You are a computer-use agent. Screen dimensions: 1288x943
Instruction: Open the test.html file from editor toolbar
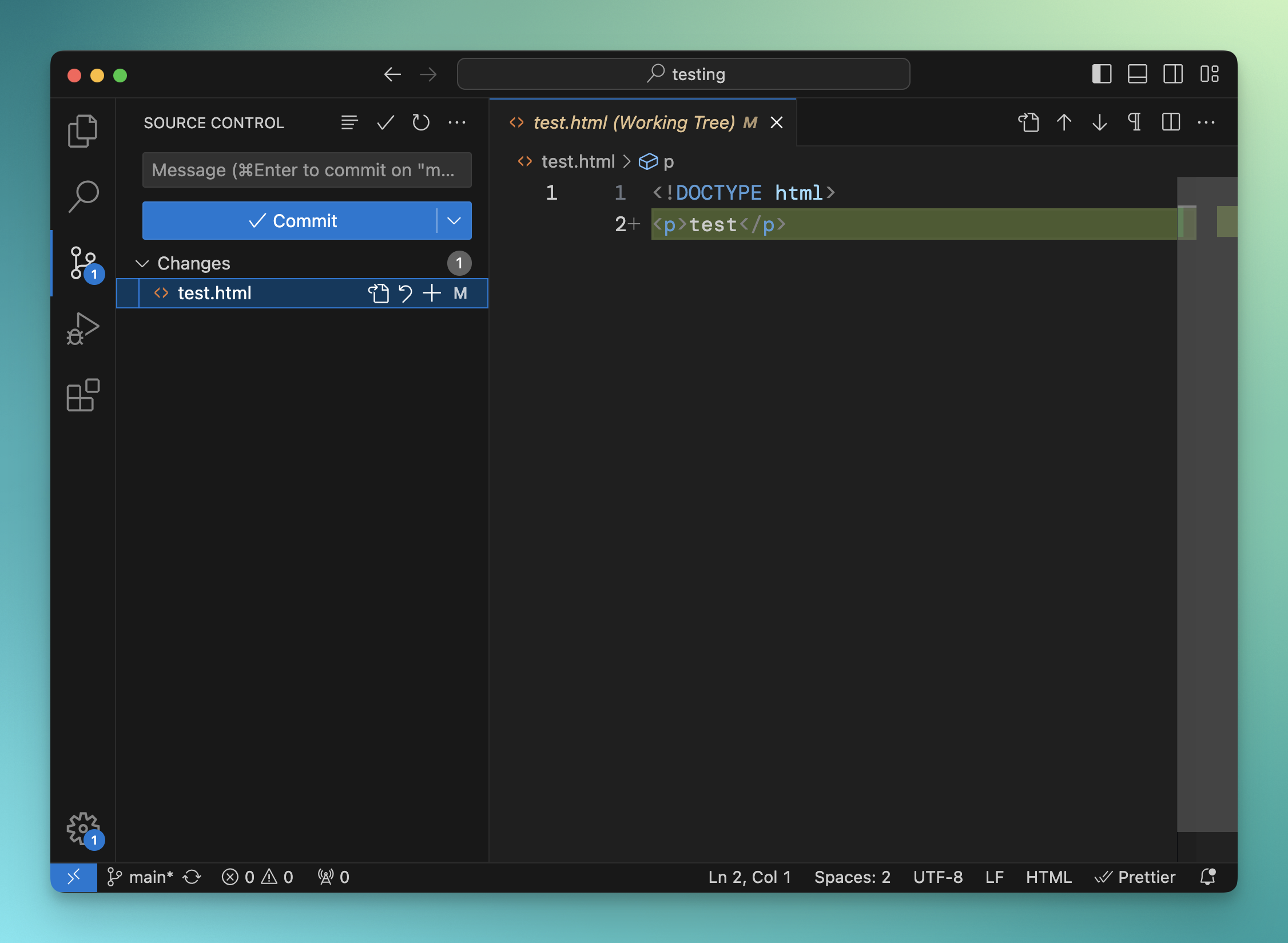tap(1028, 122)
